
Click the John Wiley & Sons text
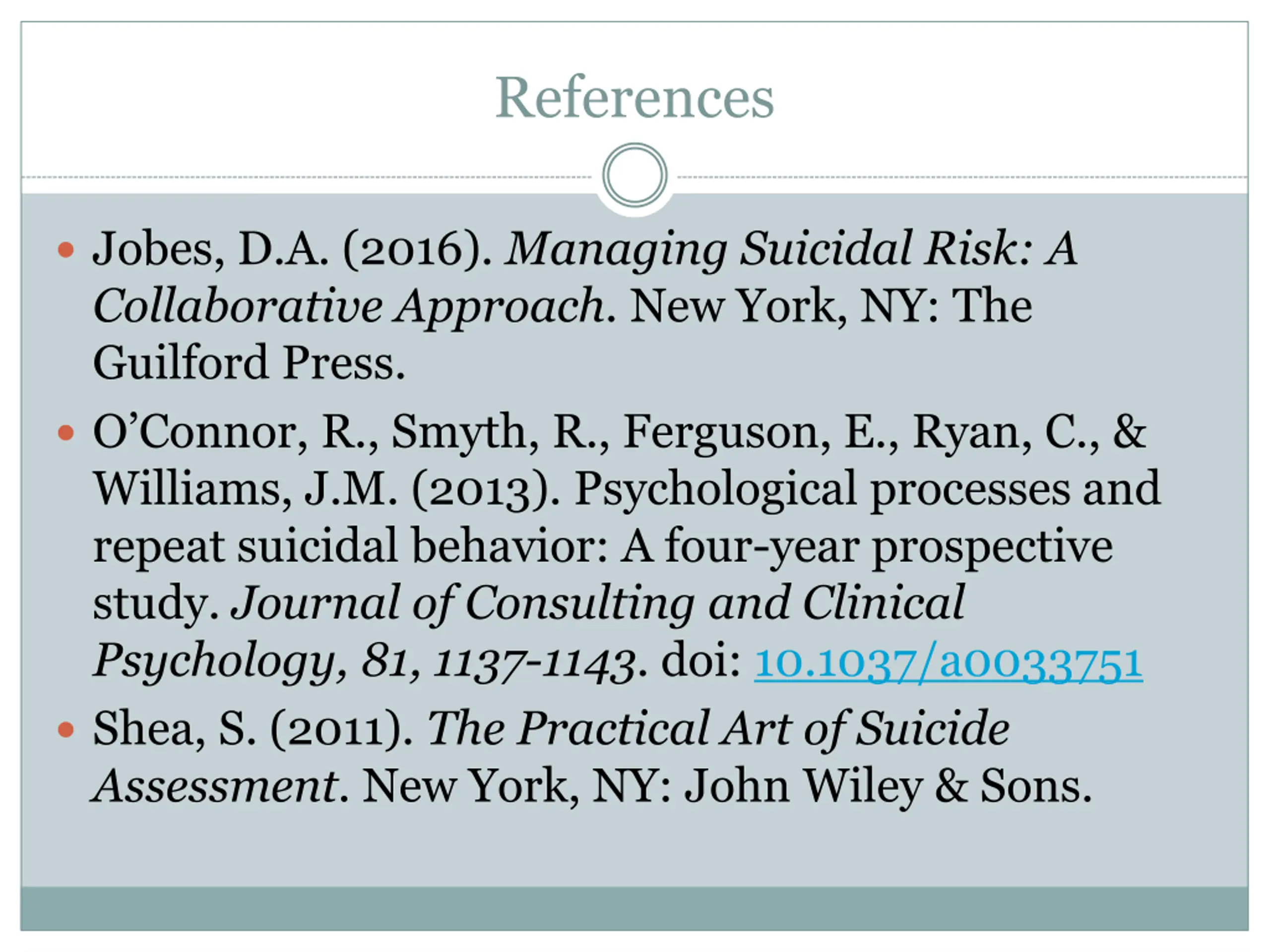tap(888, 786)
